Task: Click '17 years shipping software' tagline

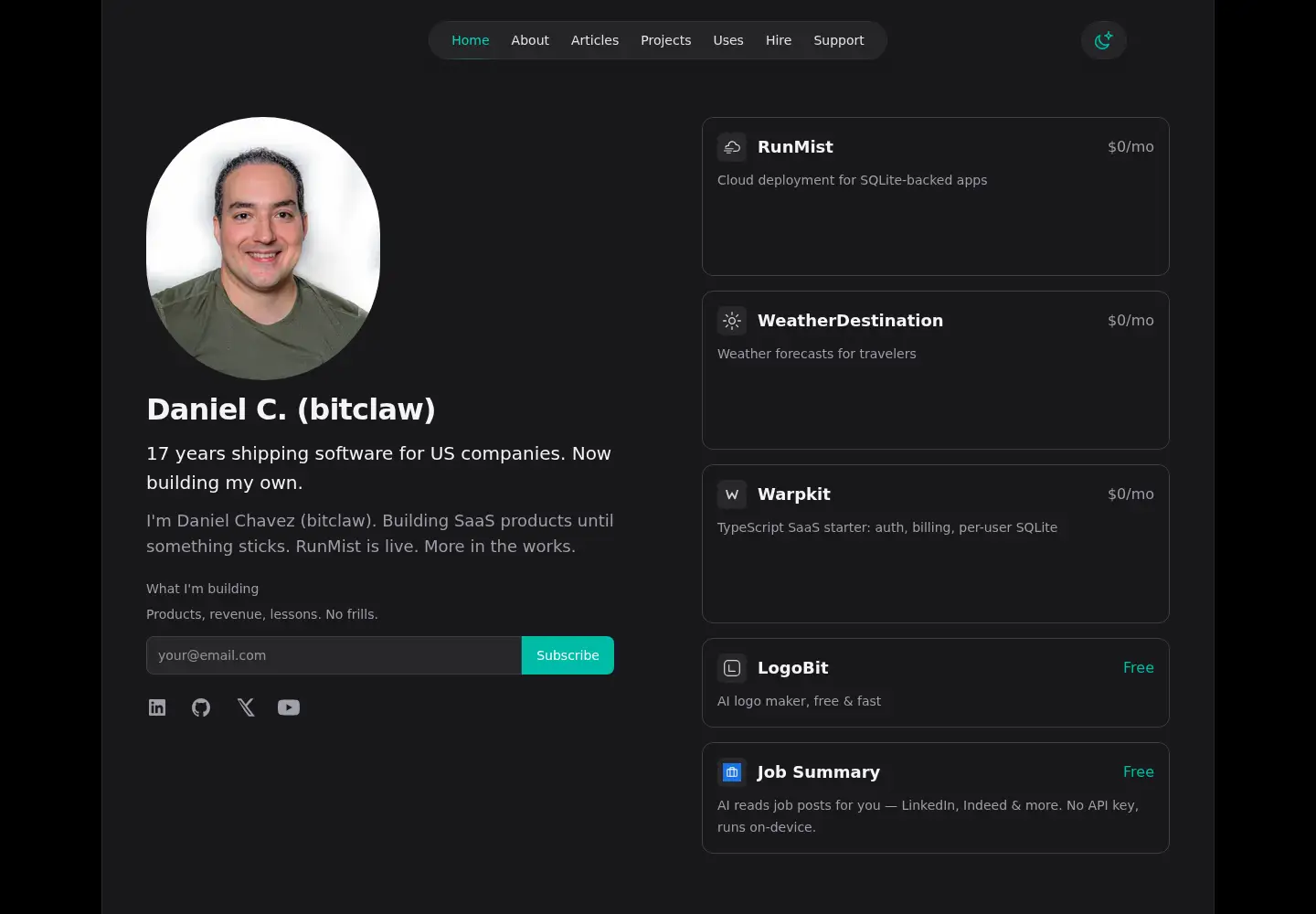Action: (x=378, y=468)
